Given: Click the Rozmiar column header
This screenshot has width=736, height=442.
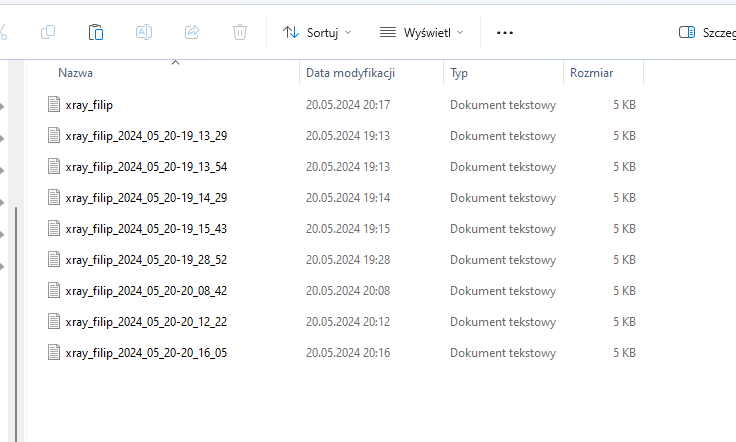Looking at the screenshot, I should pos(591,73).
